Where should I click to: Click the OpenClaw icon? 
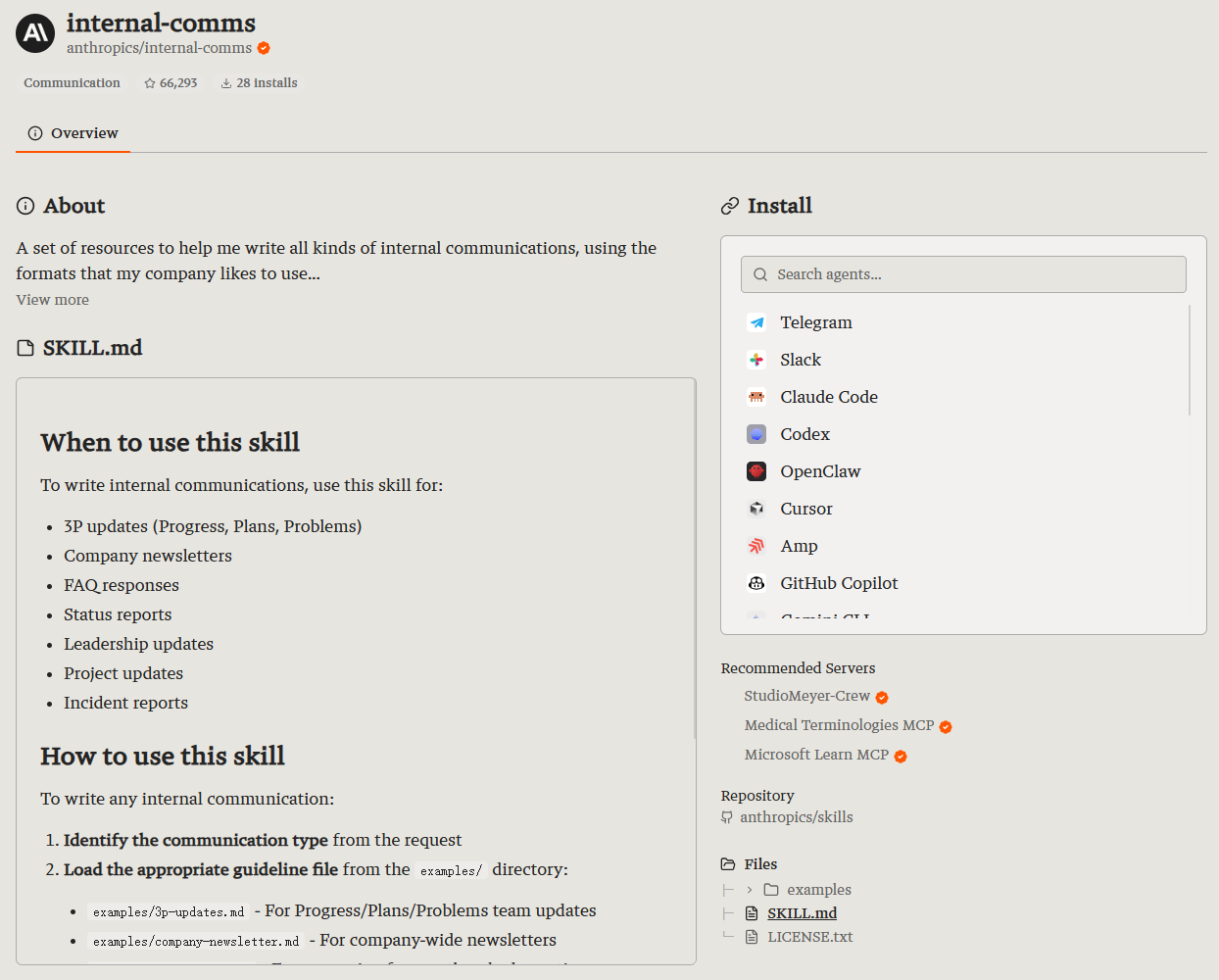(756, 471)
